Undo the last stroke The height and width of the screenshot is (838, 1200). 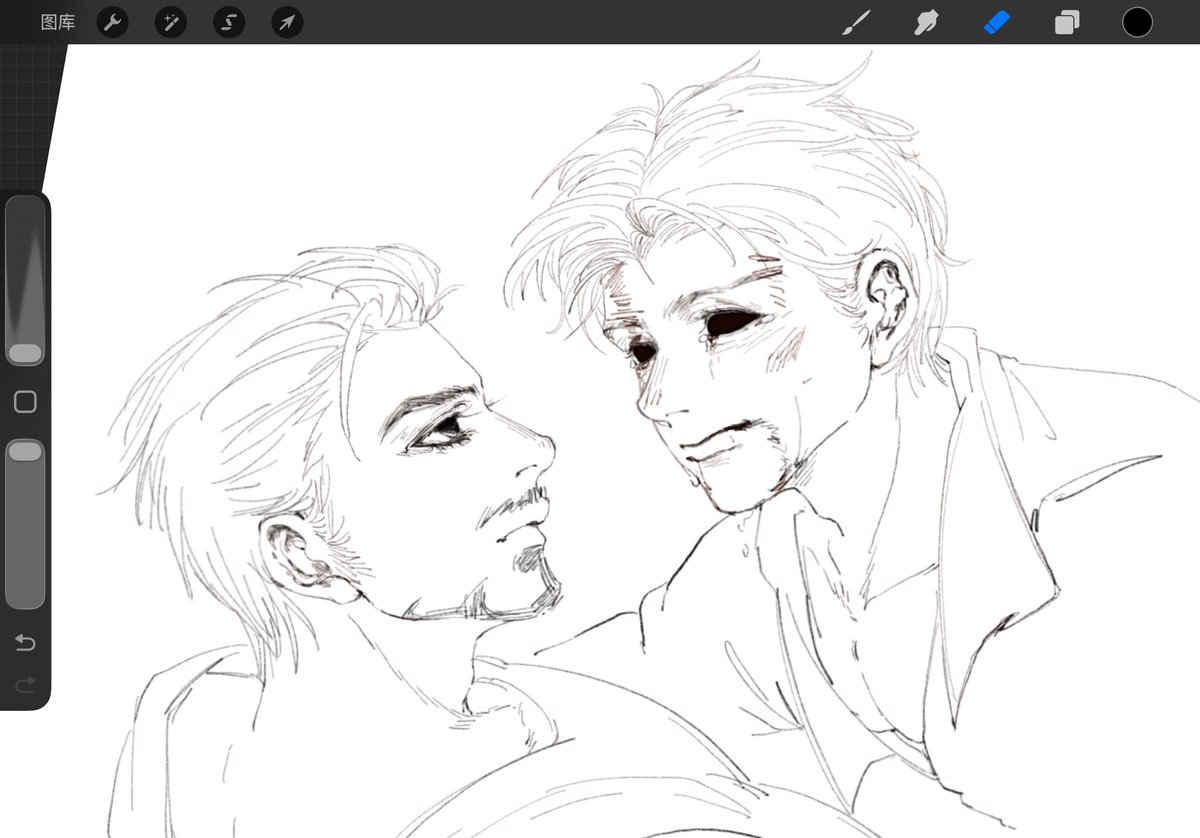click(25, 643)
